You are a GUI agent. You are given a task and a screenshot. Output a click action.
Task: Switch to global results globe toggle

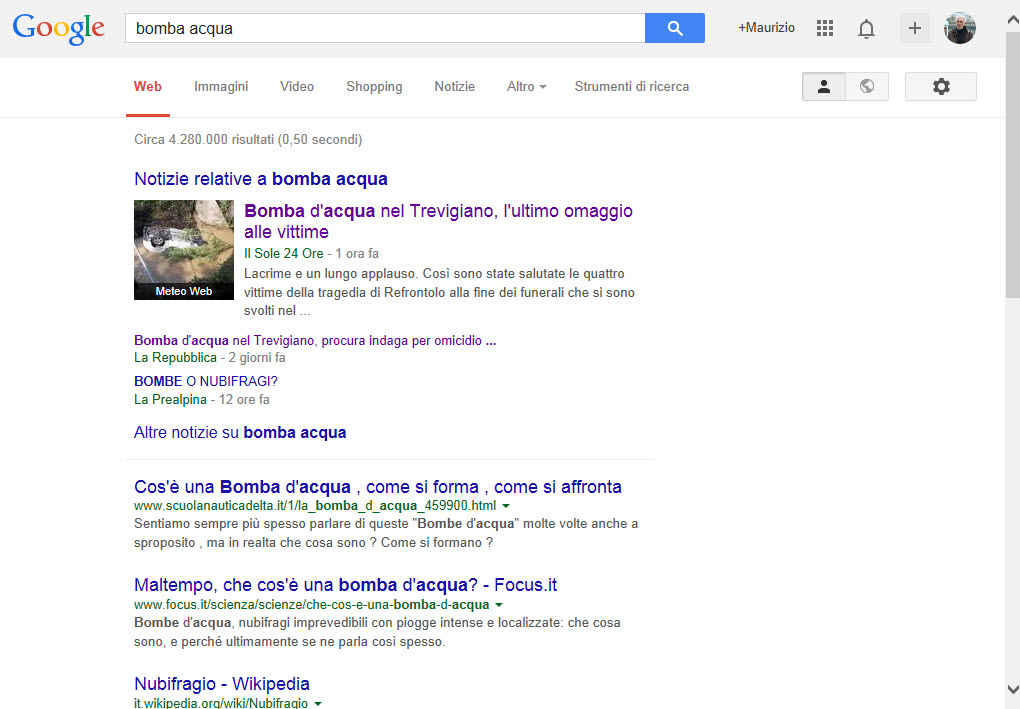[867, 87]
